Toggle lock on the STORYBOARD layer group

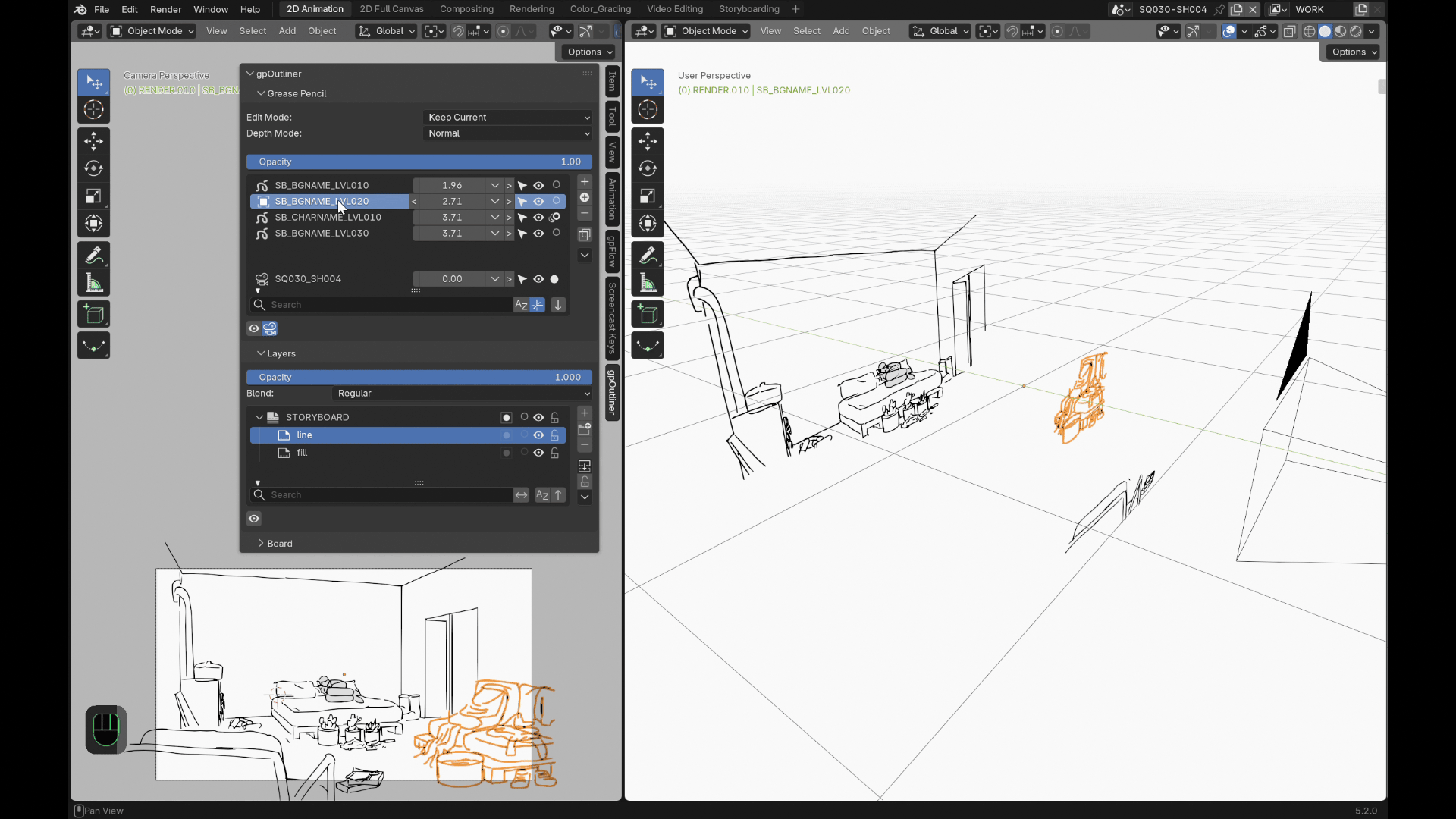[x=555, y=418]
